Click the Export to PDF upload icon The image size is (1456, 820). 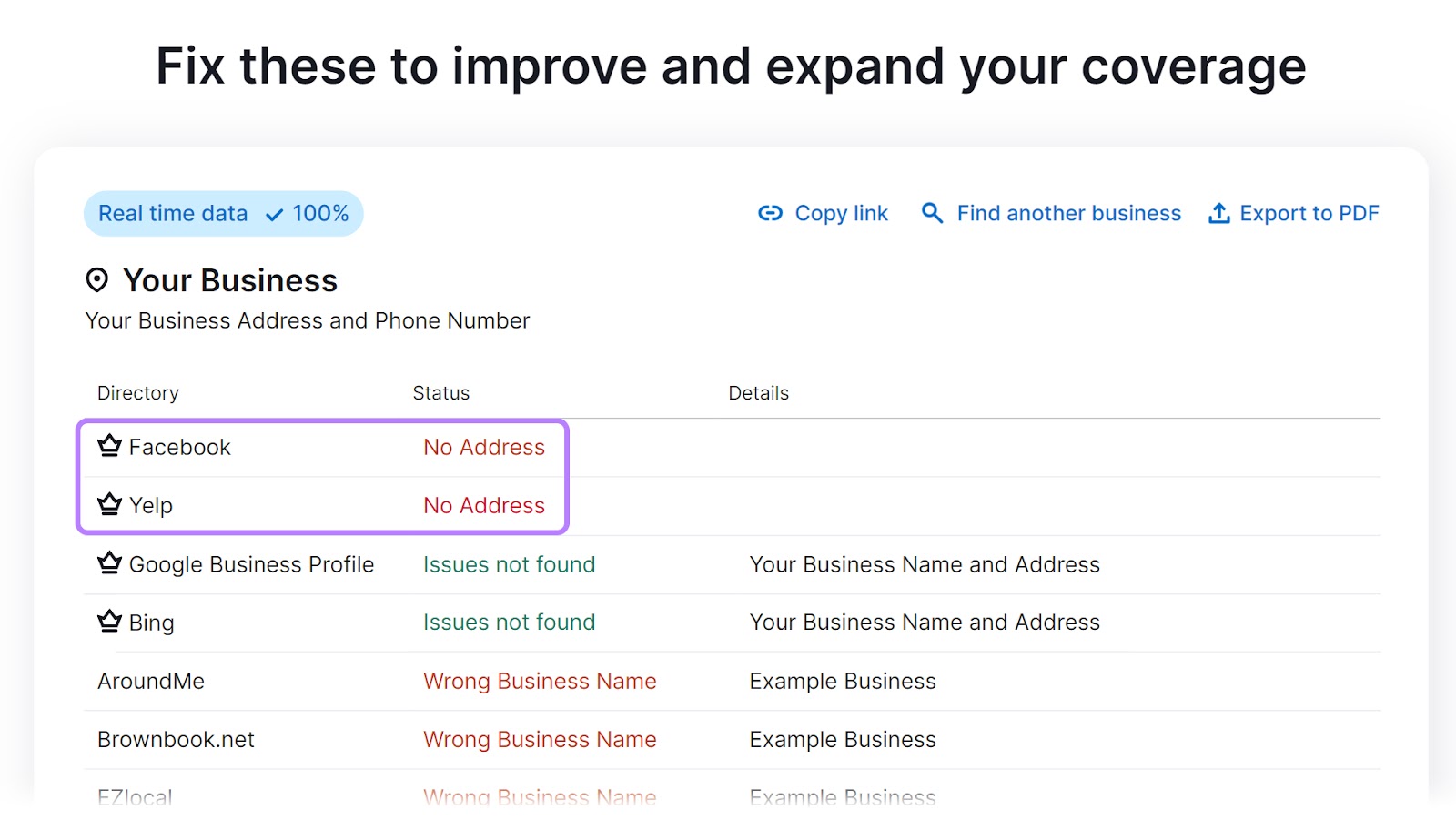1219,213
